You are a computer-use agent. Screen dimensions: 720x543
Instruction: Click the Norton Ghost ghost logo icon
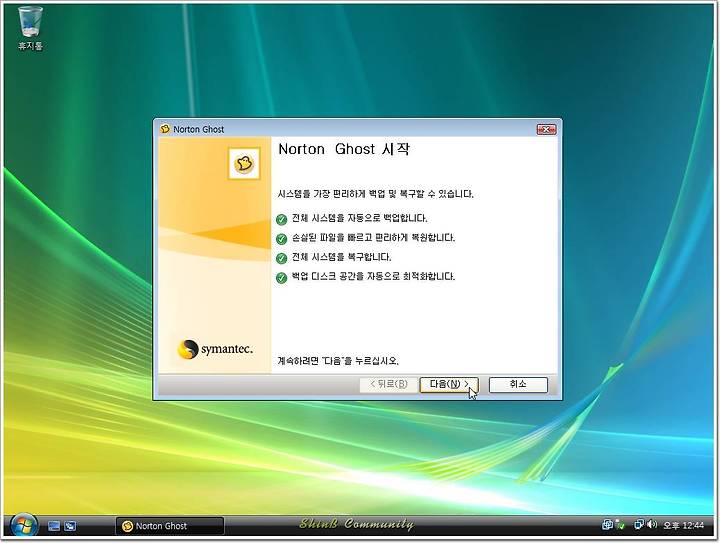[244, 163]
